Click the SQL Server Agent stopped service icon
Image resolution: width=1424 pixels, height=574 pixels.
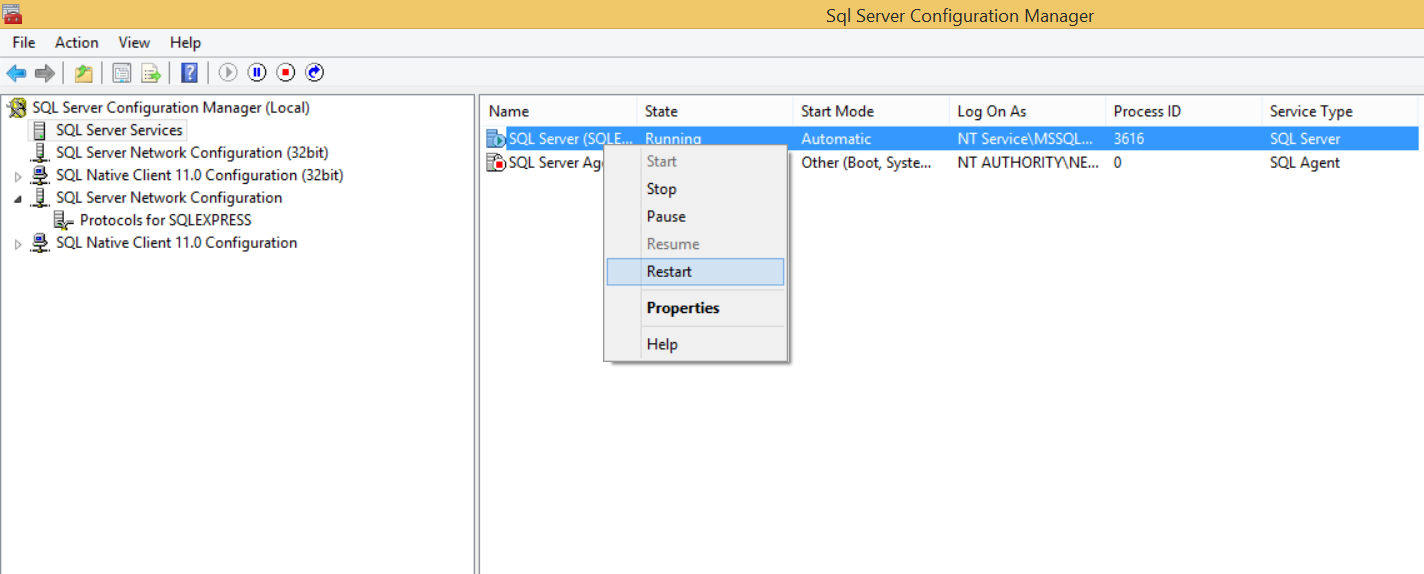pos(496,162)
